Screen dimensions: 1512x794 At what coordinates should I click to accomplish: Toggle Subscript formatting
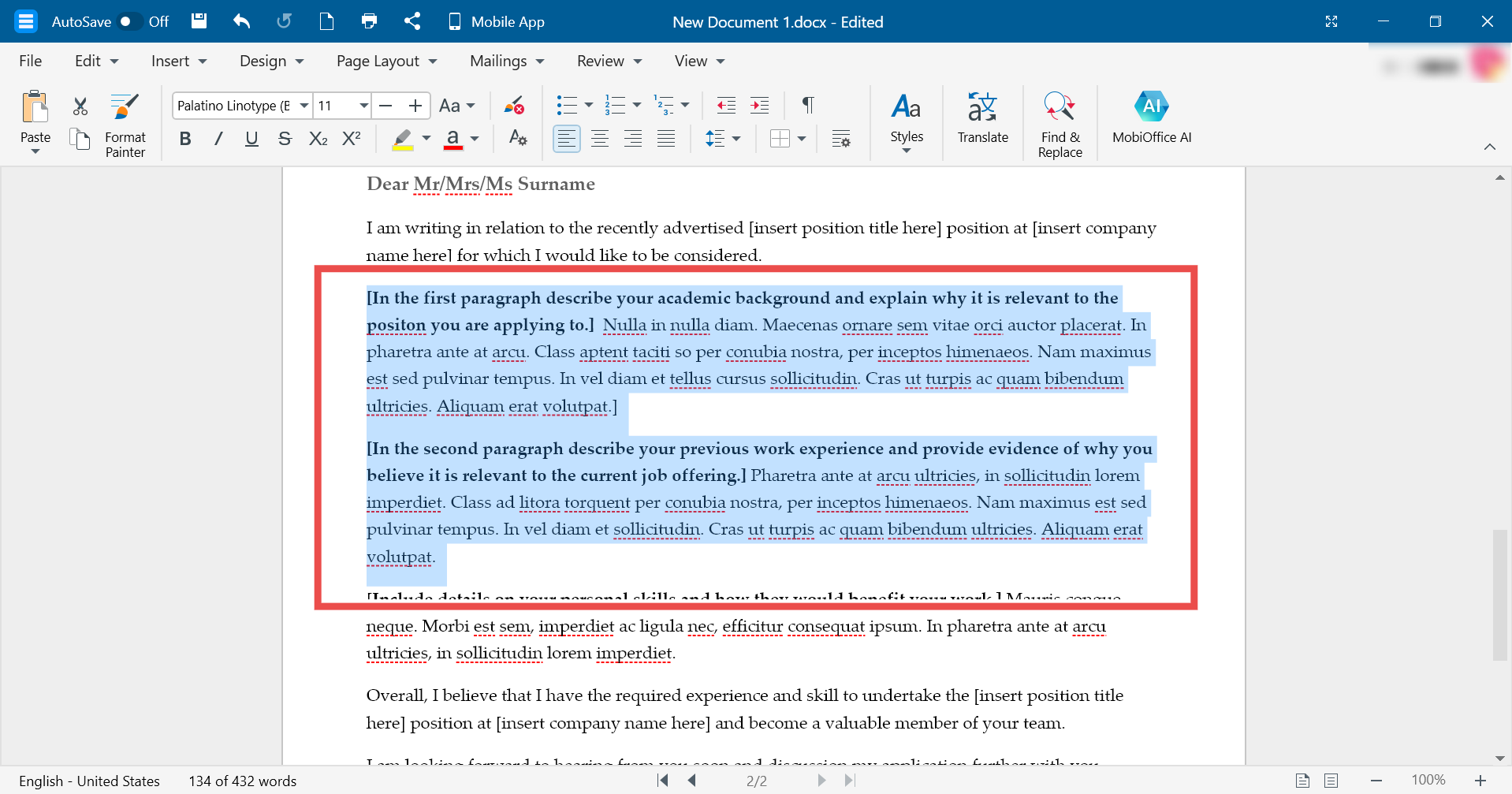pos(318,139)
